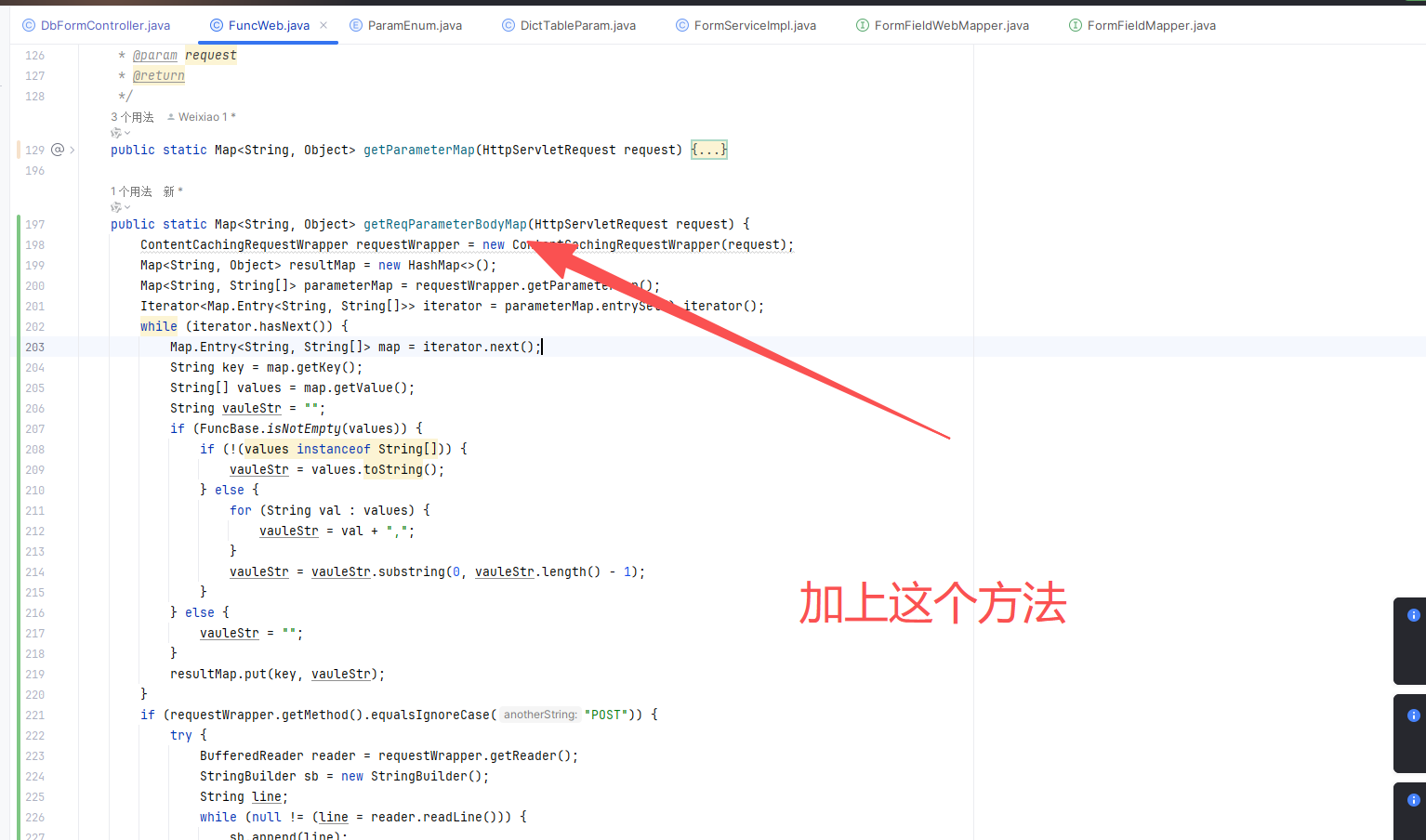
Task: Click the "3 个用法" usages link
Action: (132, 117)
